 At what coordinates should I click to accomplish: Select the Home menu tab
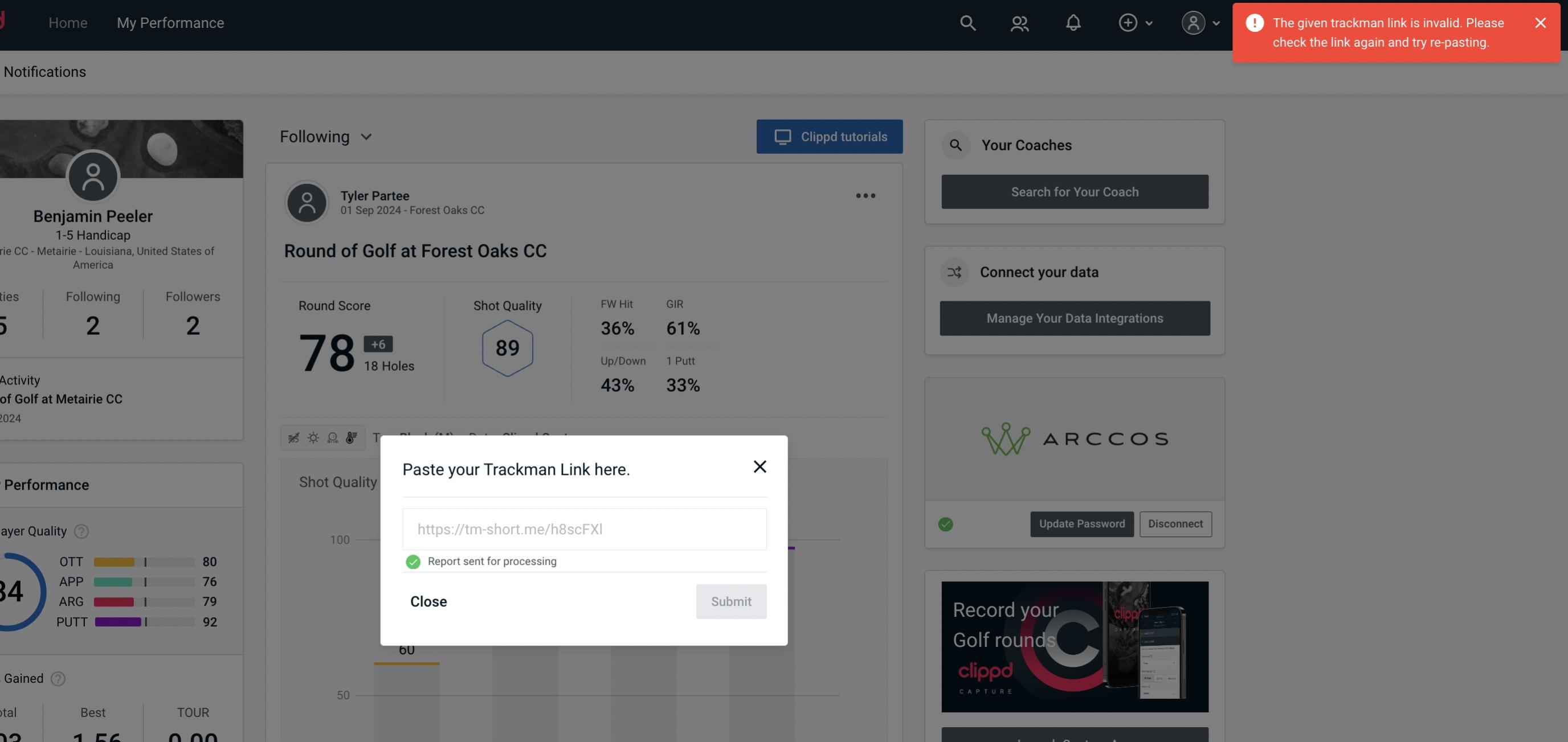[x=68, y=21]
